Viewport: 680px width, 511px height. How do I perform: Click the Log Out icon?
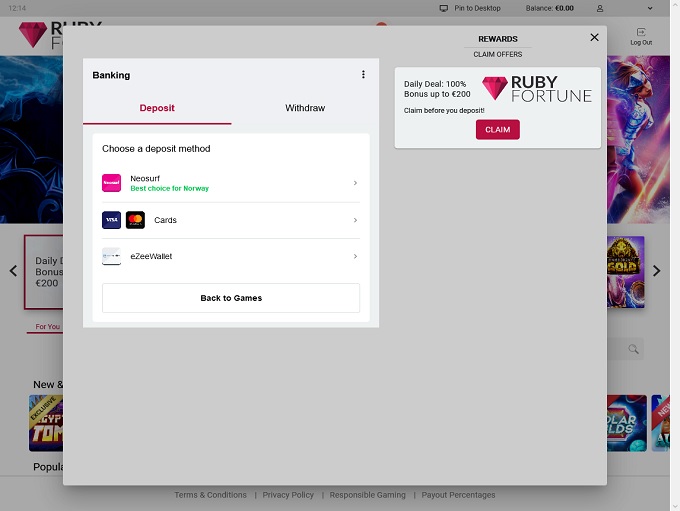[641, 33]
